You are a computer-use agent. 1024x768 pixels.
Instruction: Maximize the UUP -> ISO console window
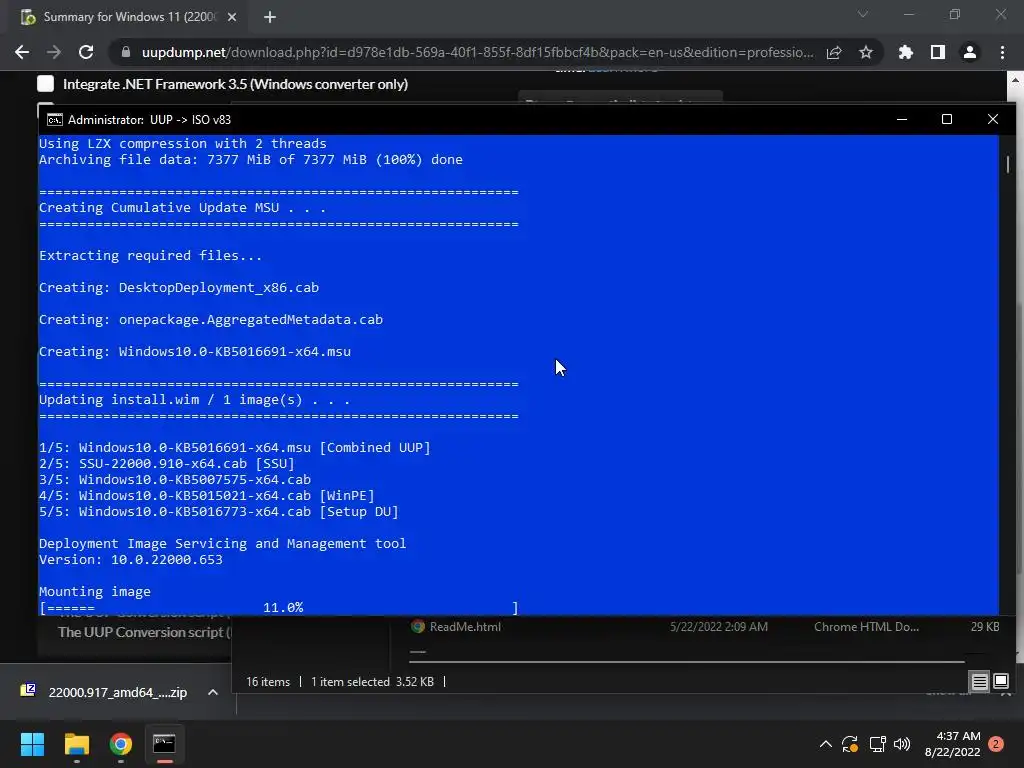coord(947,119)
